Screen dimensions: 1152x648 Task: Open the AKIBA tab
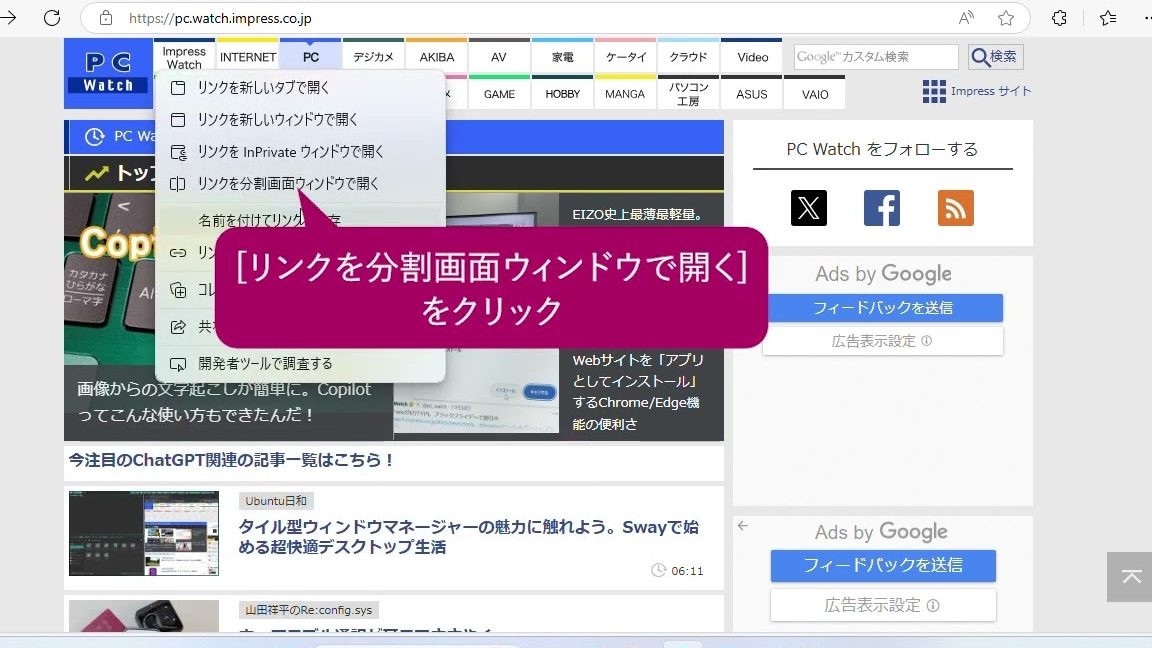(x=436, y=57)
